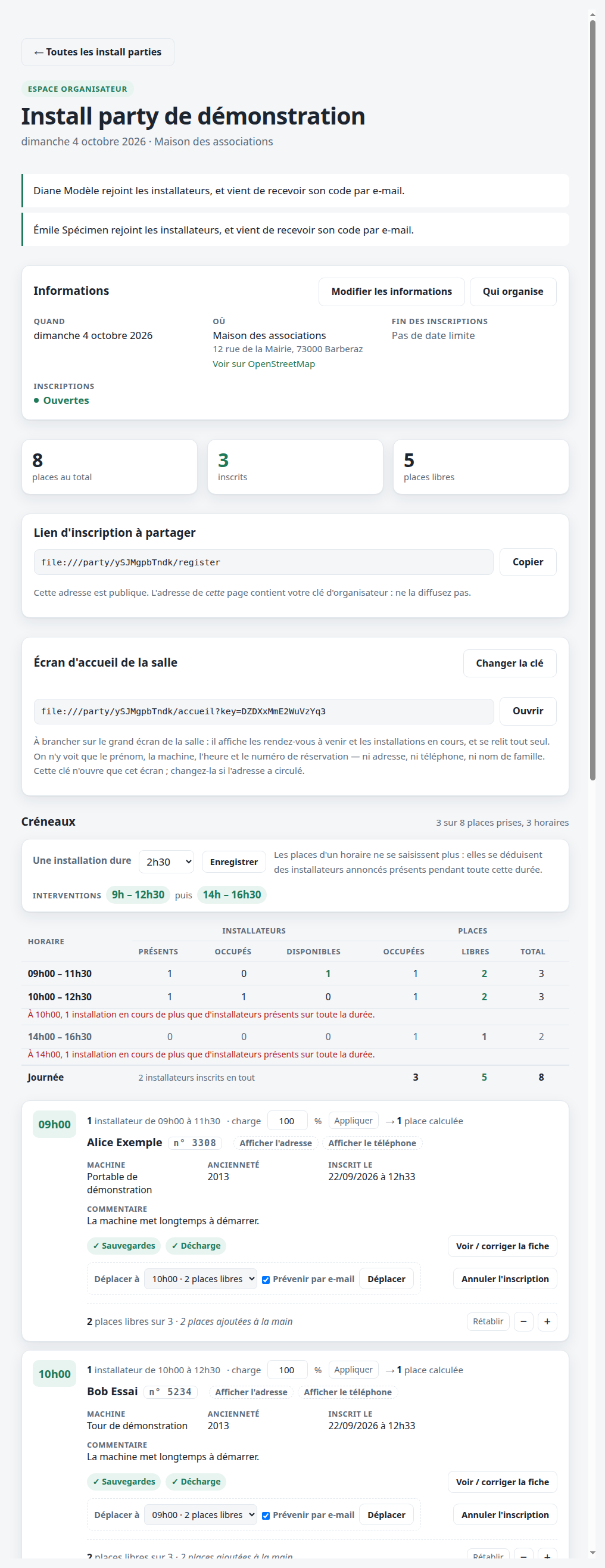
Task: Click the charge percentage field in 10h00 slot
Action: (x=287, y=1370)
